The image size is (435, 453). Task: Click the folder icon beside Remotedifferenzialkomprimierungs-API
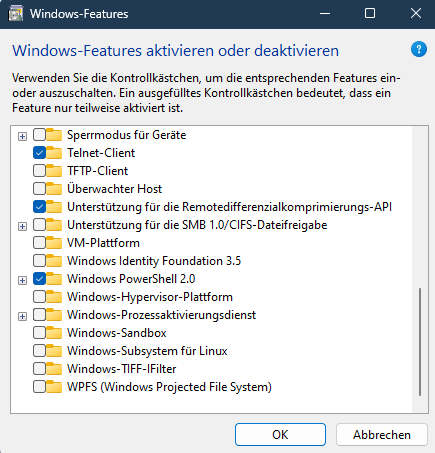pos(54,207)
